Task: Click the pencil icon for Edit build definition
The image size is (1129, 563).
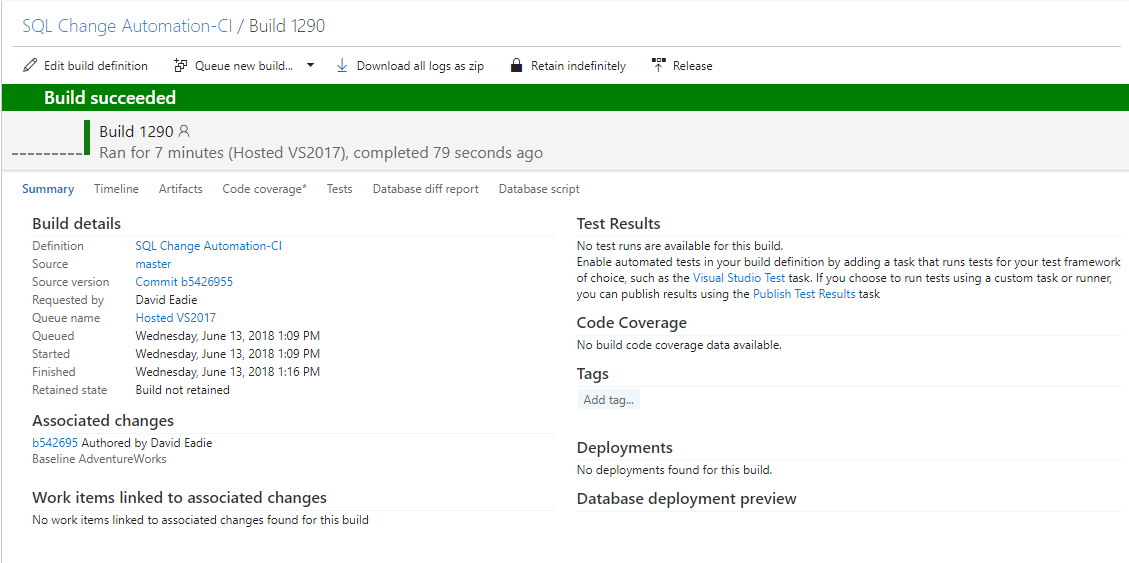Action: tap(30, 66)
